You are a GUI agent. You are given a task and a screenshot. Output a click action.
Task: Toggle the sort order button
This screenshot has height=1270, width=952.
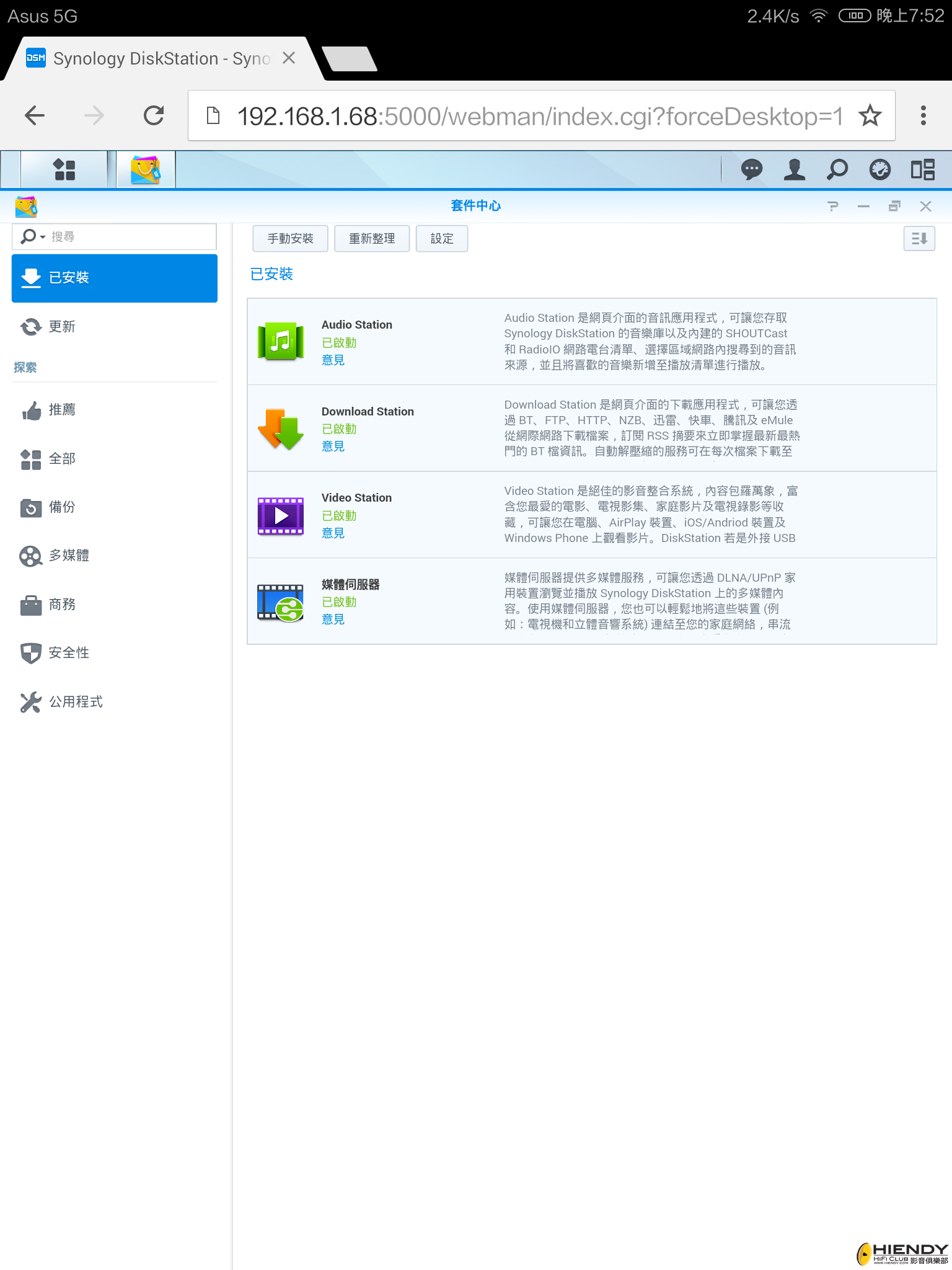(919, 239)
